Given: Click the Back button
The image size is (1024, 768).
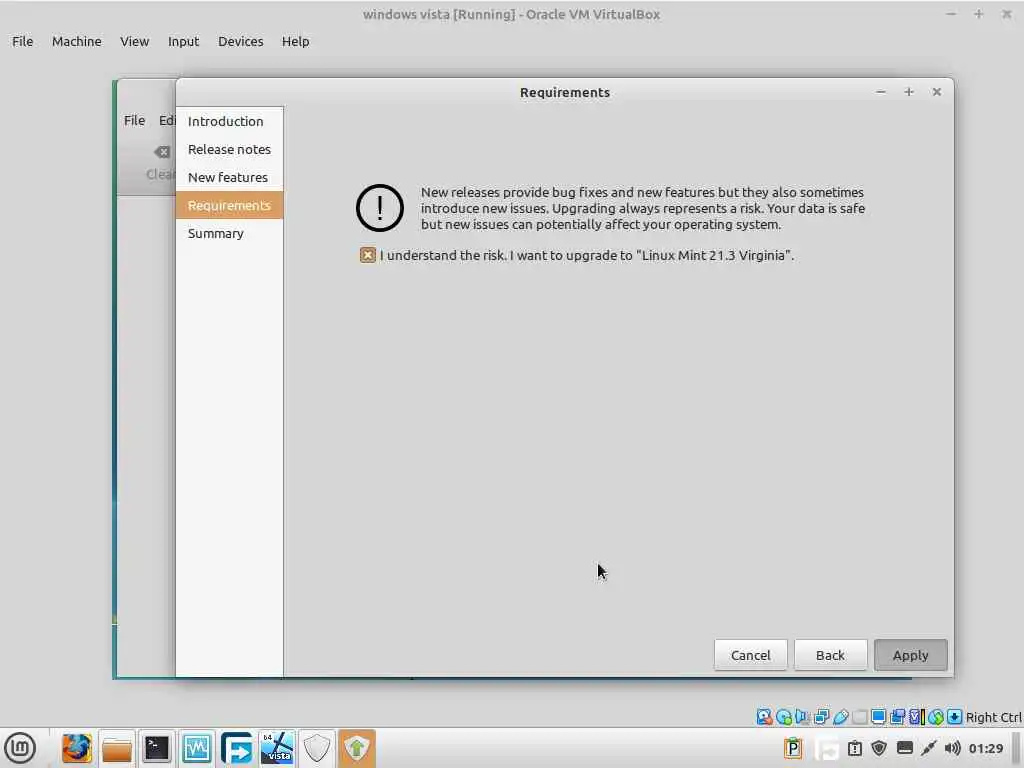Looking at the screenshot, I should click(x=830, y=655).
